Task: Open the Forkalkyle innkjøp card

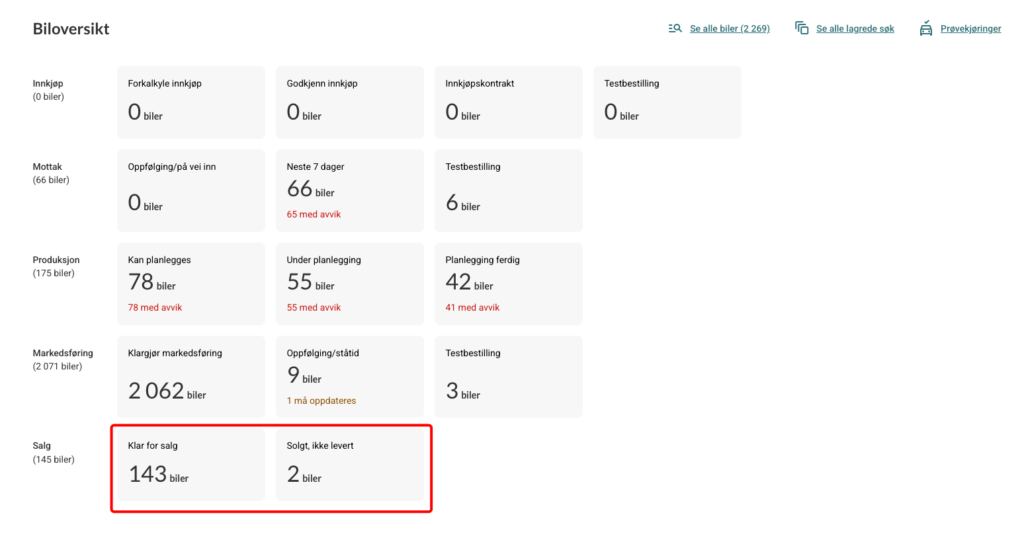Action: coord(190,102)
